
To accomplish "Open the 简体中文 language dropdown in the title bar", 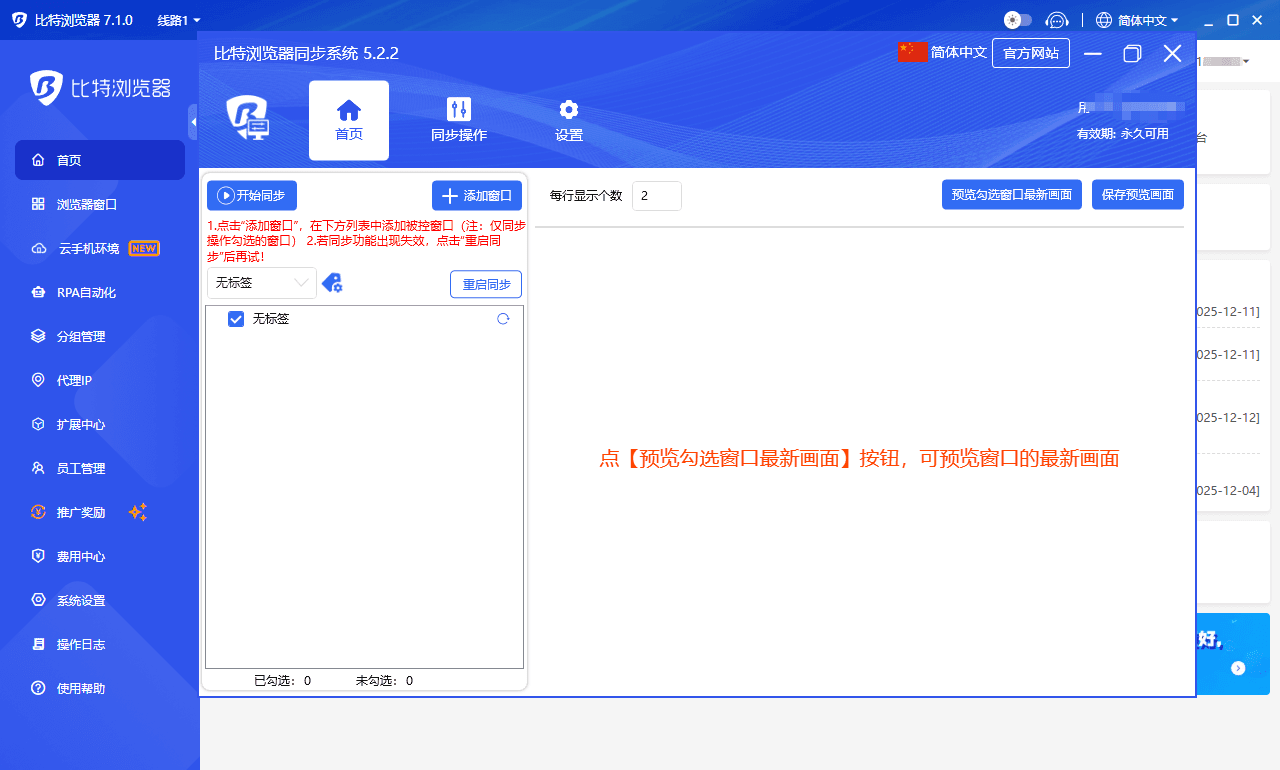I will [1137, 19].
